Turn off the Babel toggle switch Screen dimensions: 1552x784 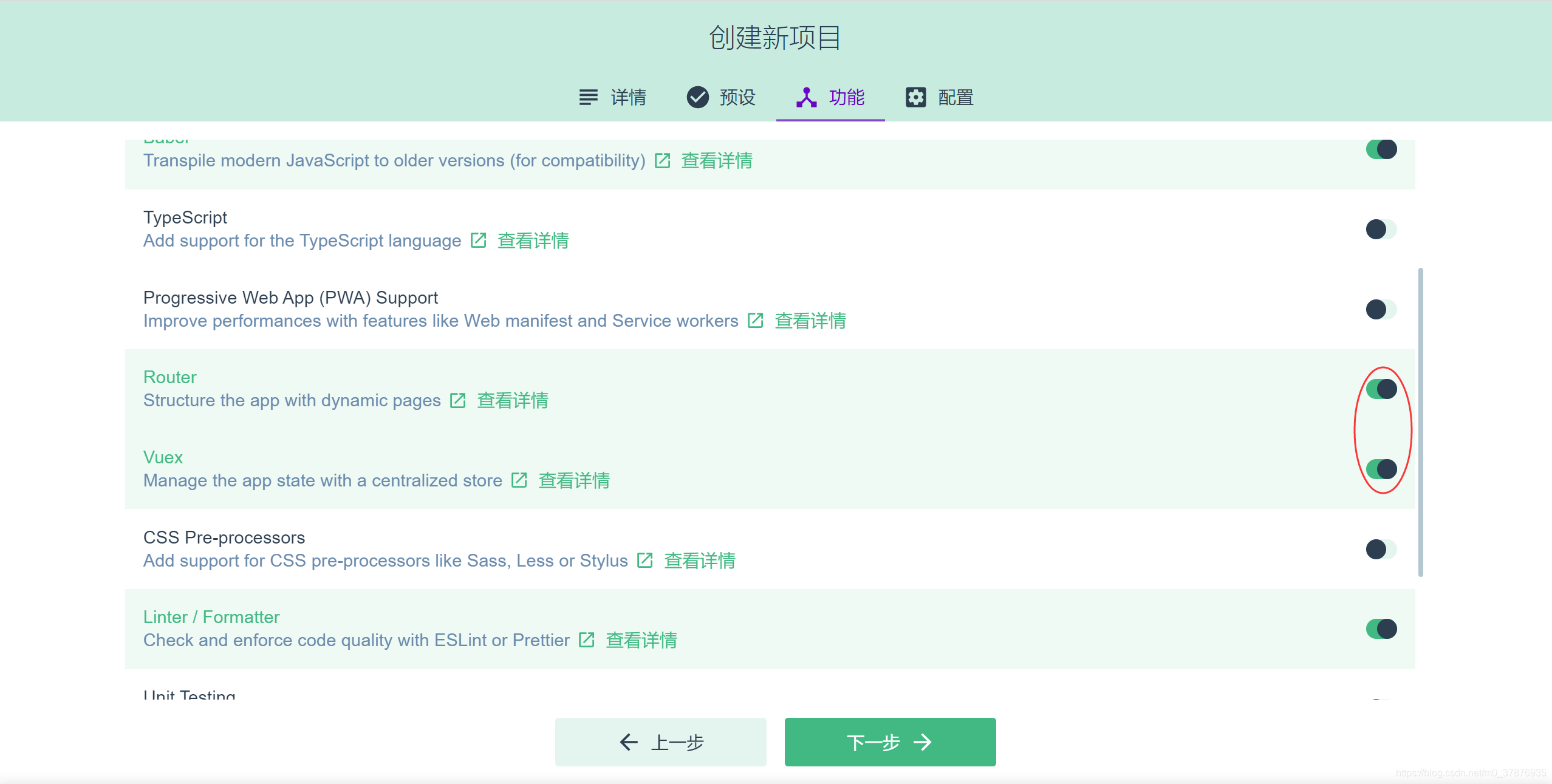point(1381,149)
